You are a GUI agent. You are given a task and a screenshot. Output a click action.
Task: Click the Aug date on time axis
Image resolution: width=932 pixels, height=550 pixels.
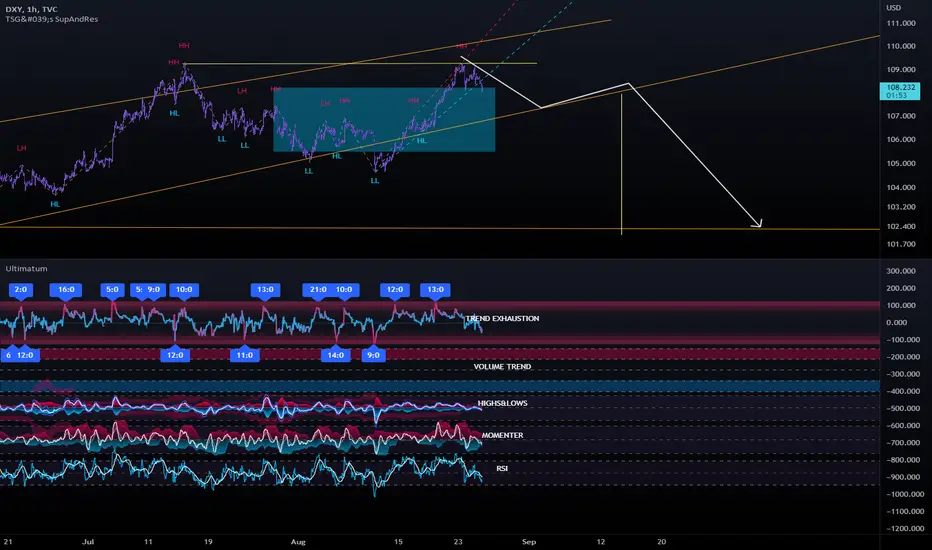coord(298,542)
